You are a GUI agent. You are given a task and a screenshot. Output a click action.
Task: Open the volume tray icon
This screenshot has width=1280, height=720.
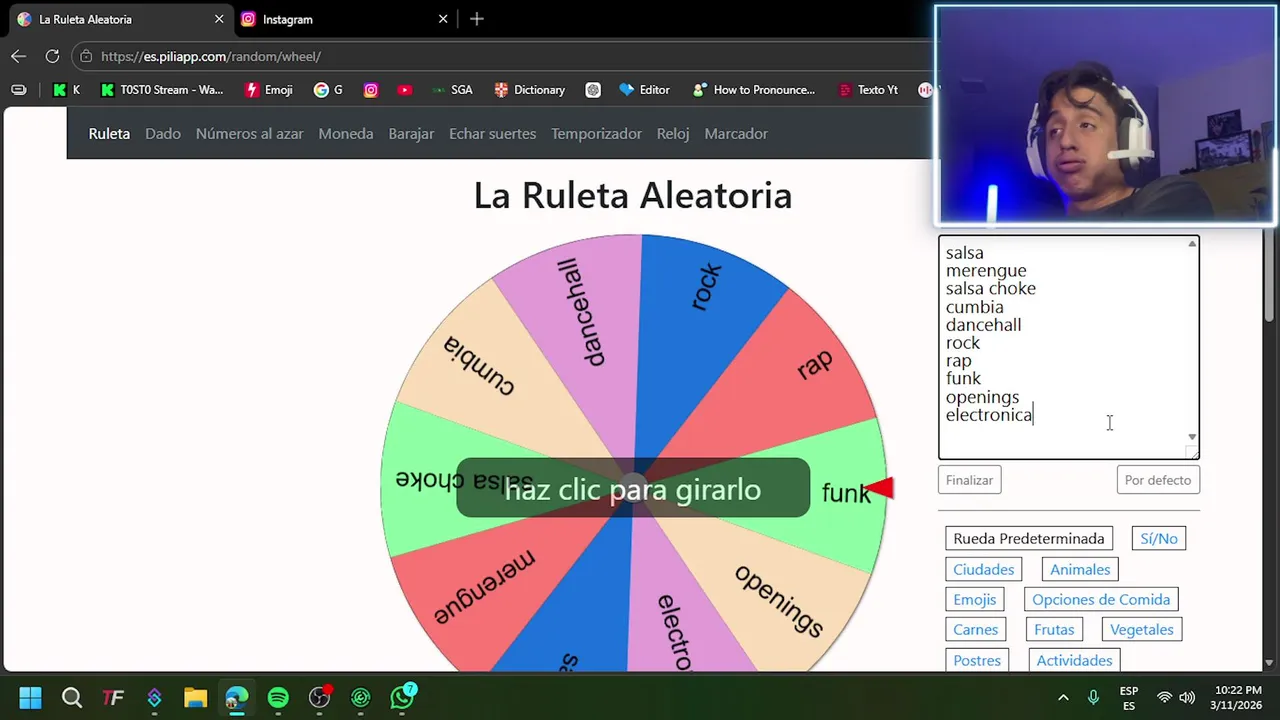(1187, 697)
